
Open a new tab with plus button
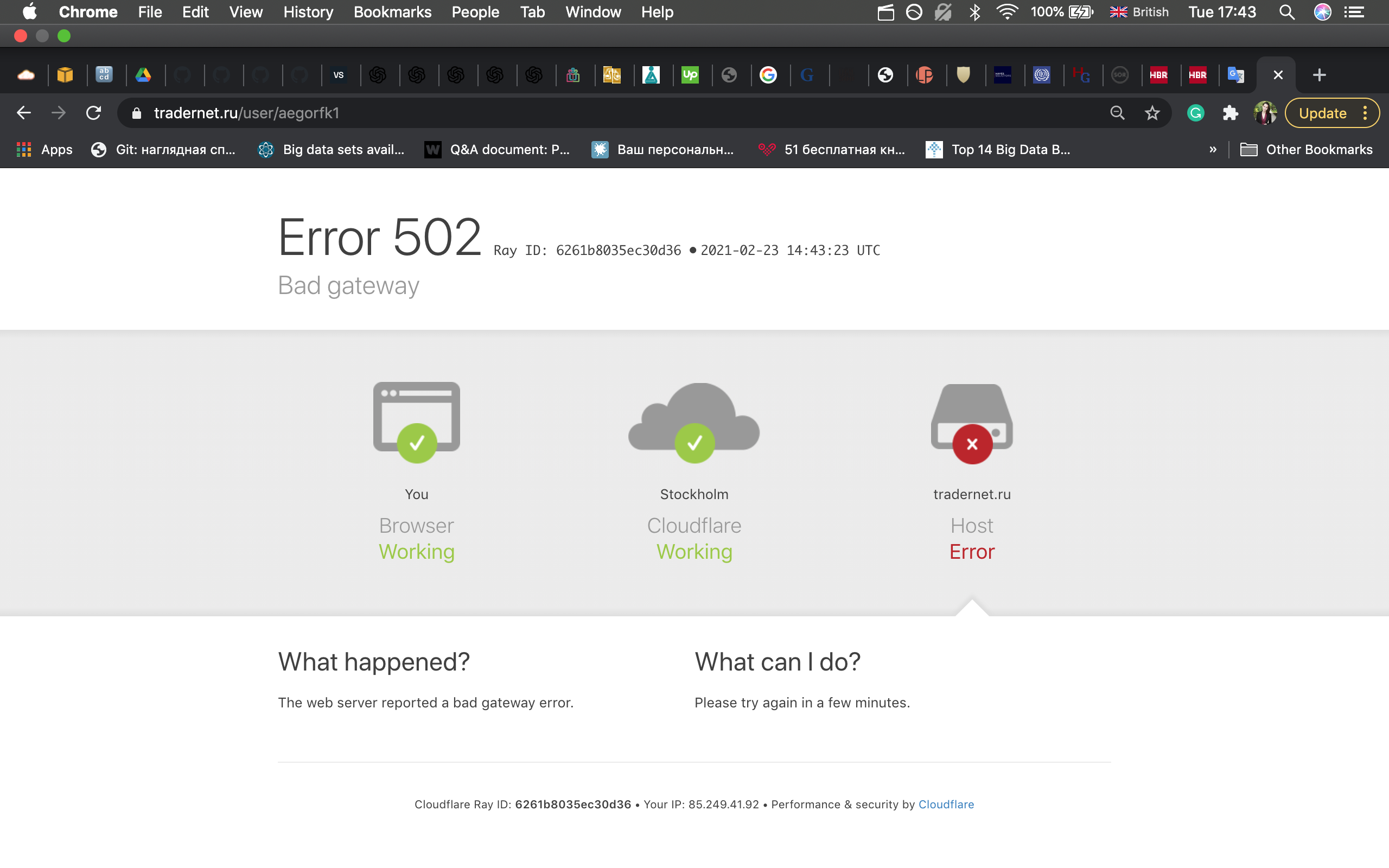[1319, 75]
